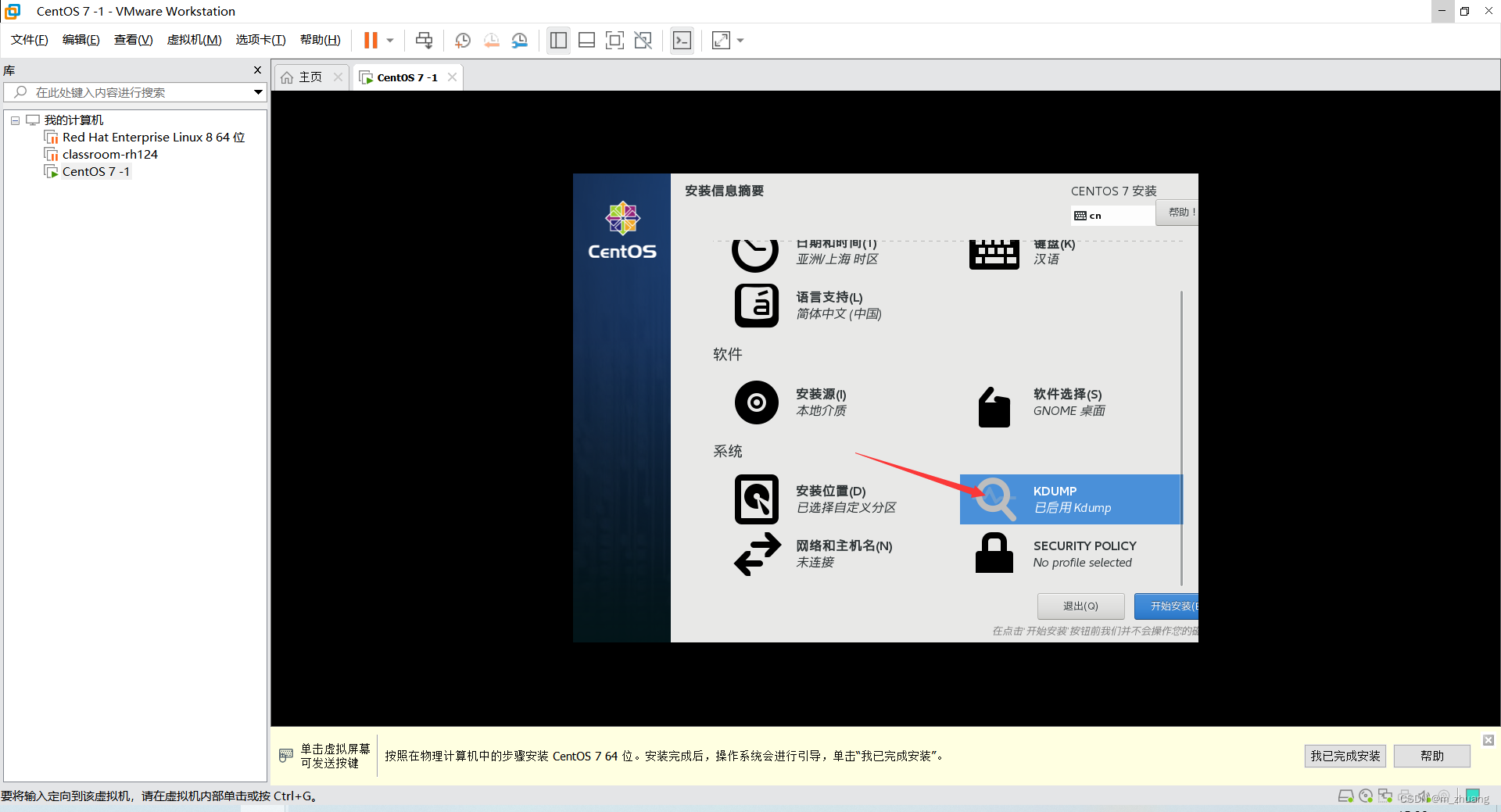Click No profile selected text

coord(1082,563)
